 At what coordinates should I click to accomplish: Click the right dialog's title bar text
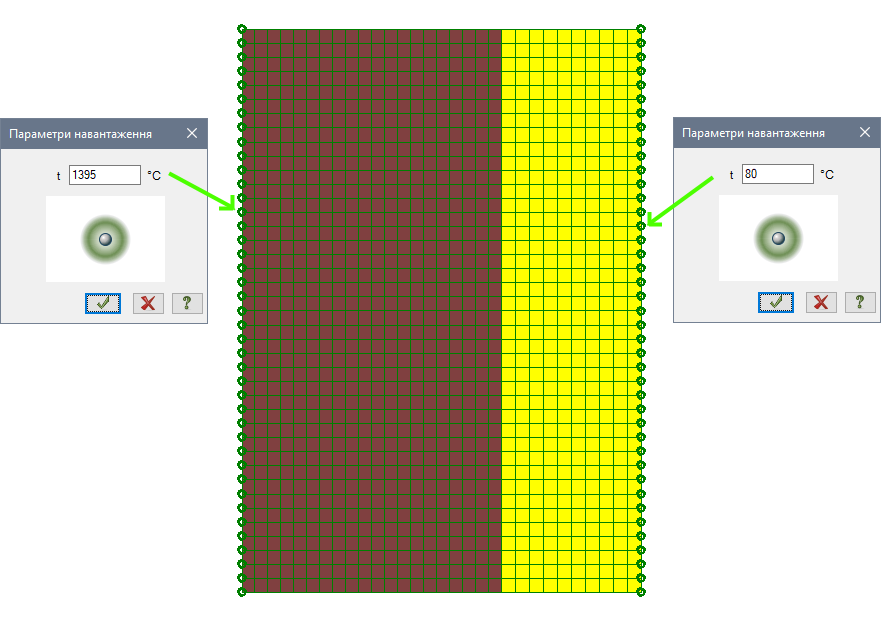(x=754, y=133)
